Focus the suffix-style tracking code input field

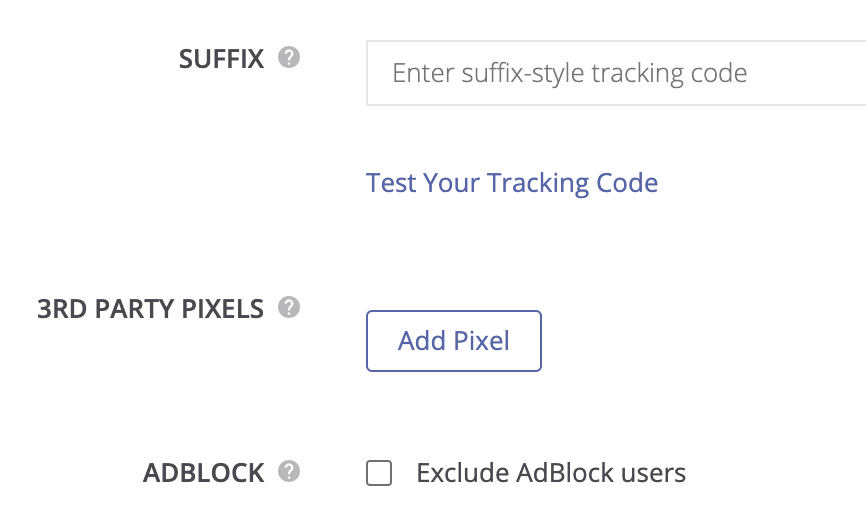click(615, 73)
